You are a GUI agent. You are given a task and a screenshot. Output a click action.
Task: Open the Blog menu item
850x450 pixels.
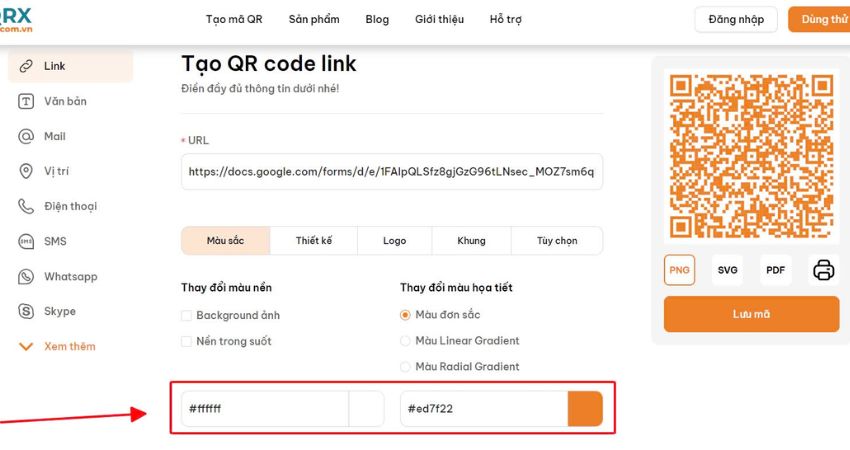point(377,20)
